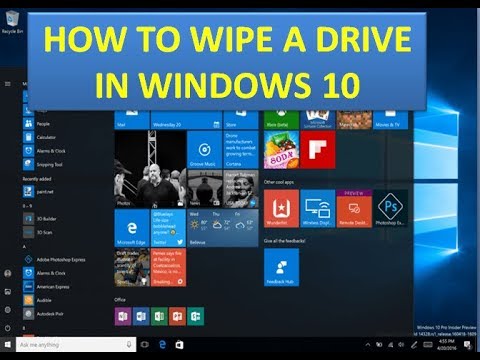Image resolution: width=480 pixels, height=360 pixels.
Task: Open the Calendar tile showing Wednesday 20
Action: click(186, 120)
